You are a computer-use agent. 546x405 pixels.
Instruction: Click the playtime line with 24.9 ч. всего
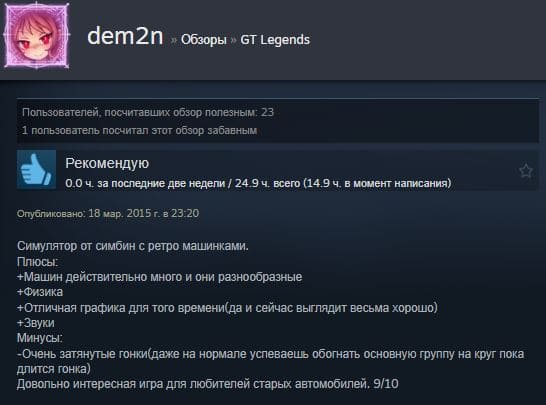coord(258,183)
